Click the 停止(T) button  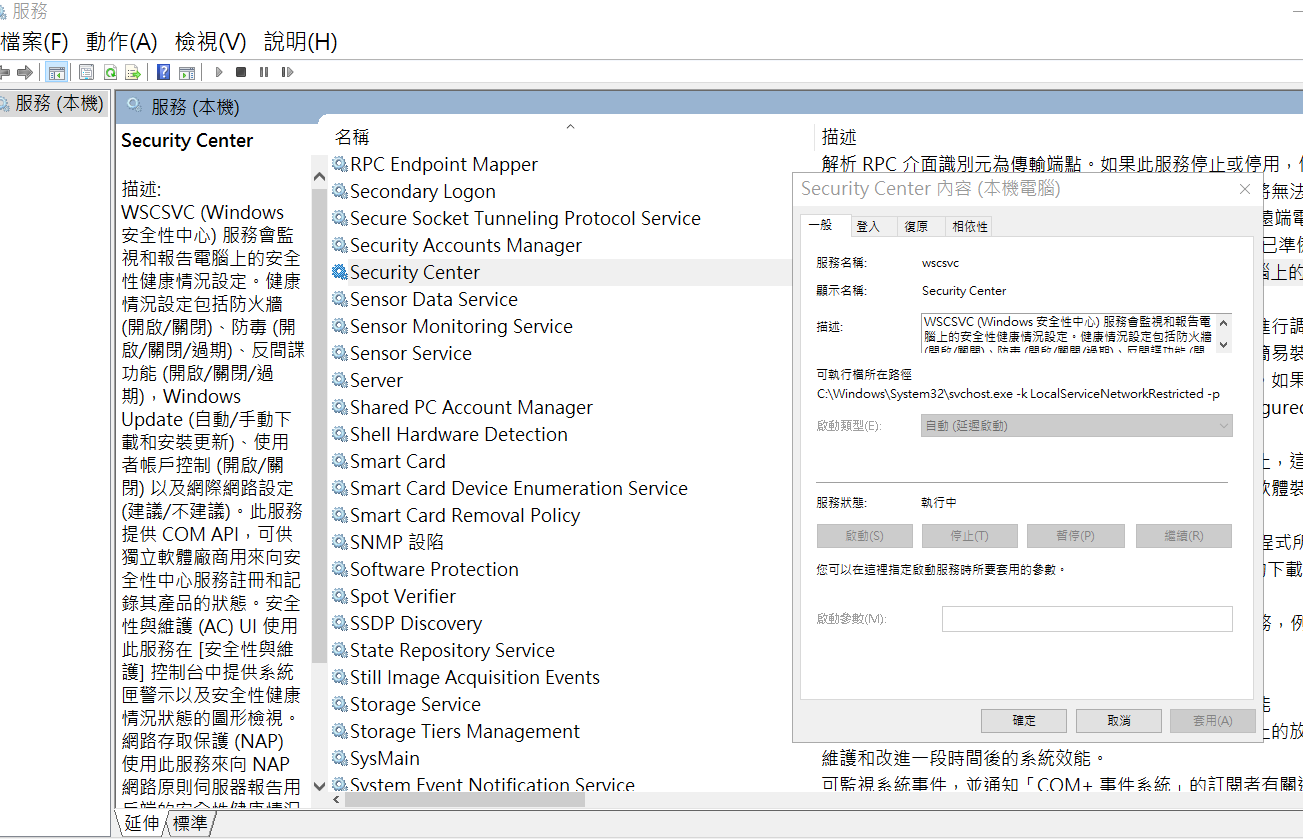(969, 536)
